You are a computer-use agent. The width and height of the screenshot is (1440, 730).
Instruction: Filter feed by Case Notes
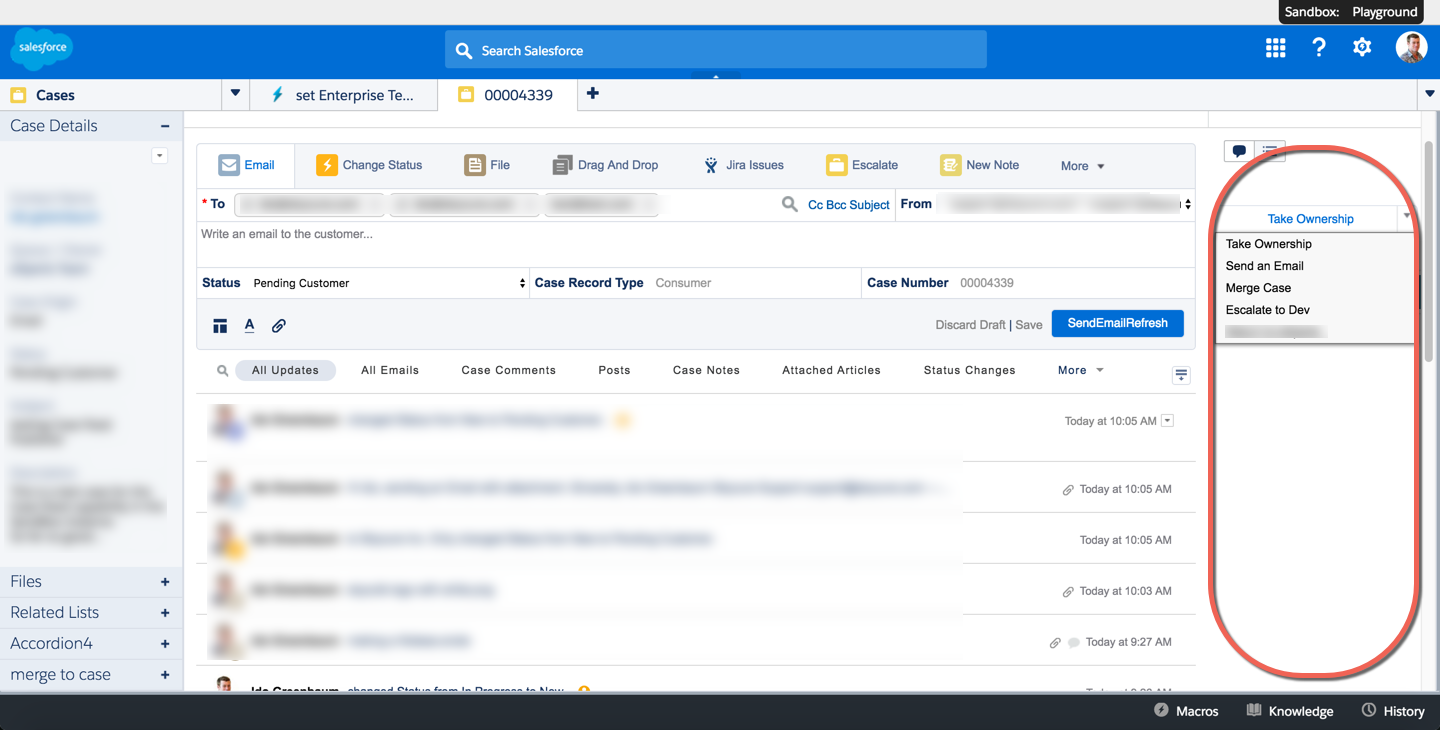[706, 370]
